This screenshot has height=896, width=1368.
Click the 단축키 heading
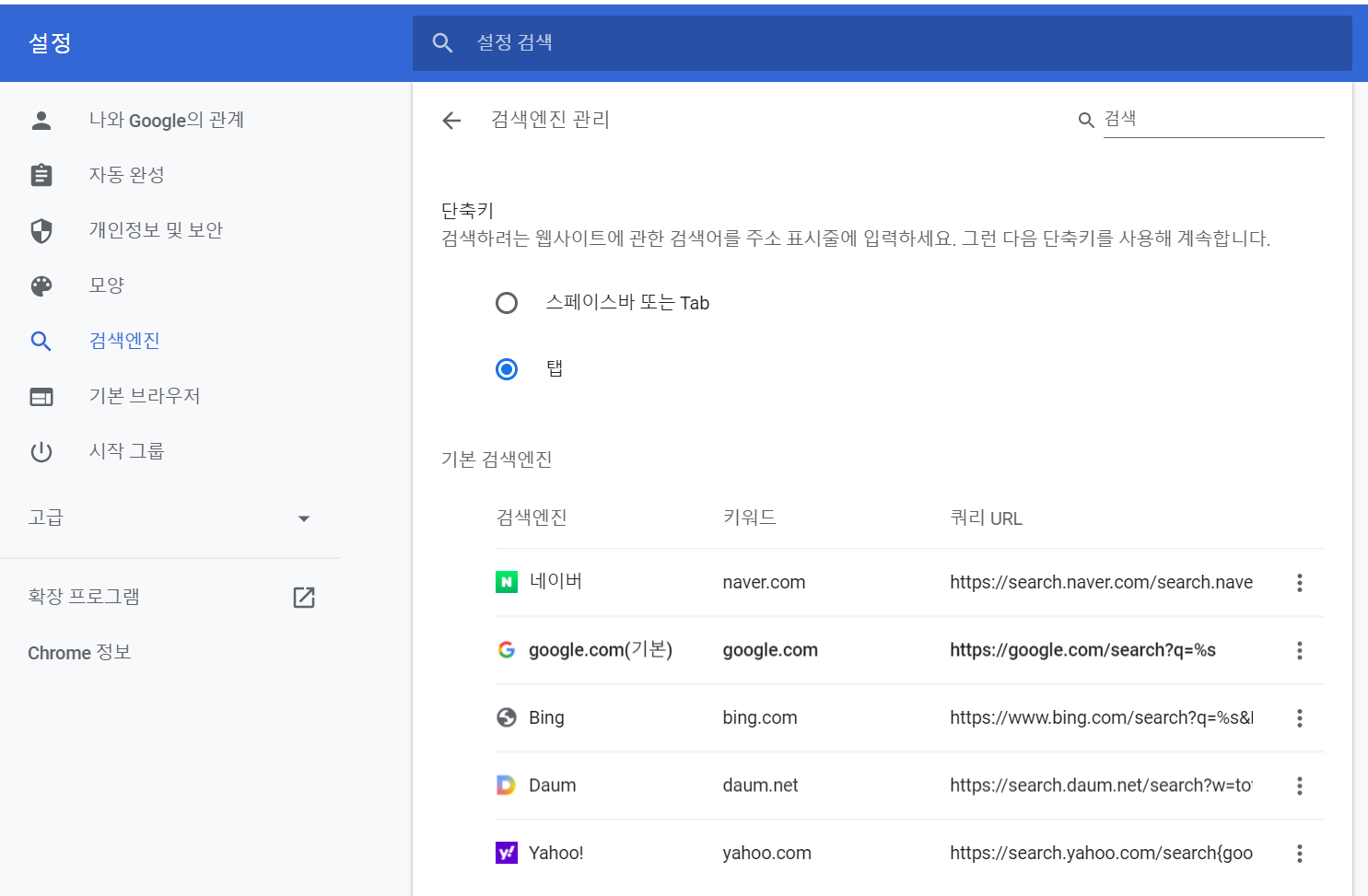(x=468, y=211)
